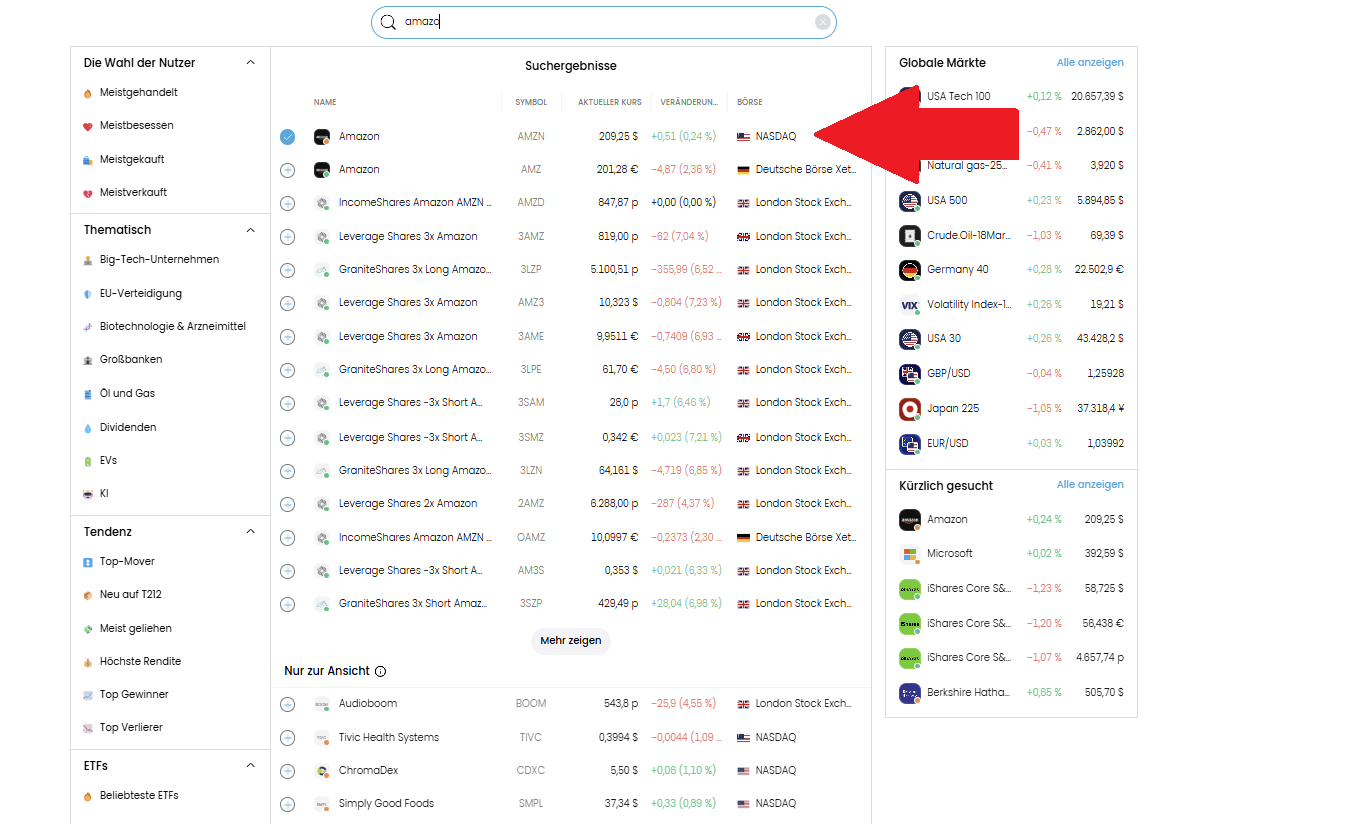
Task: Open the Meistgekauft list
Action: pos(132,160)
